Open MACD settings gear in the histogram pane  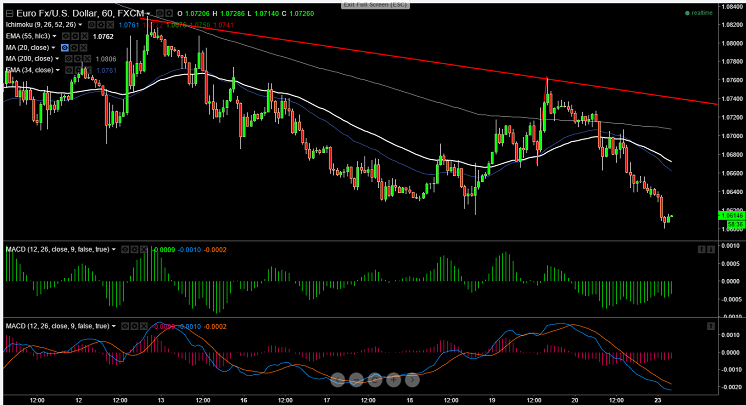[135, 249]
